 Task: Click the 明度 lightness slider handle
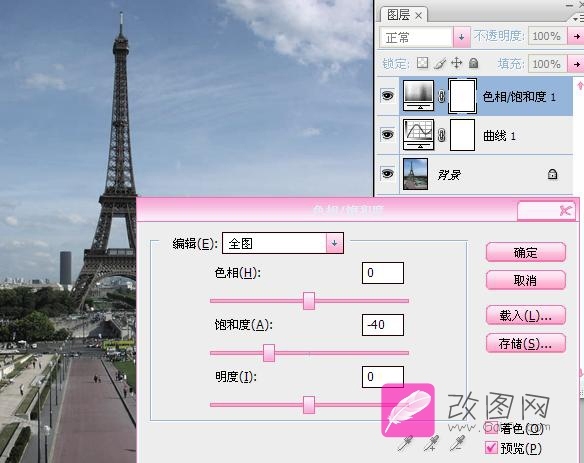click(x=309, y=405)
